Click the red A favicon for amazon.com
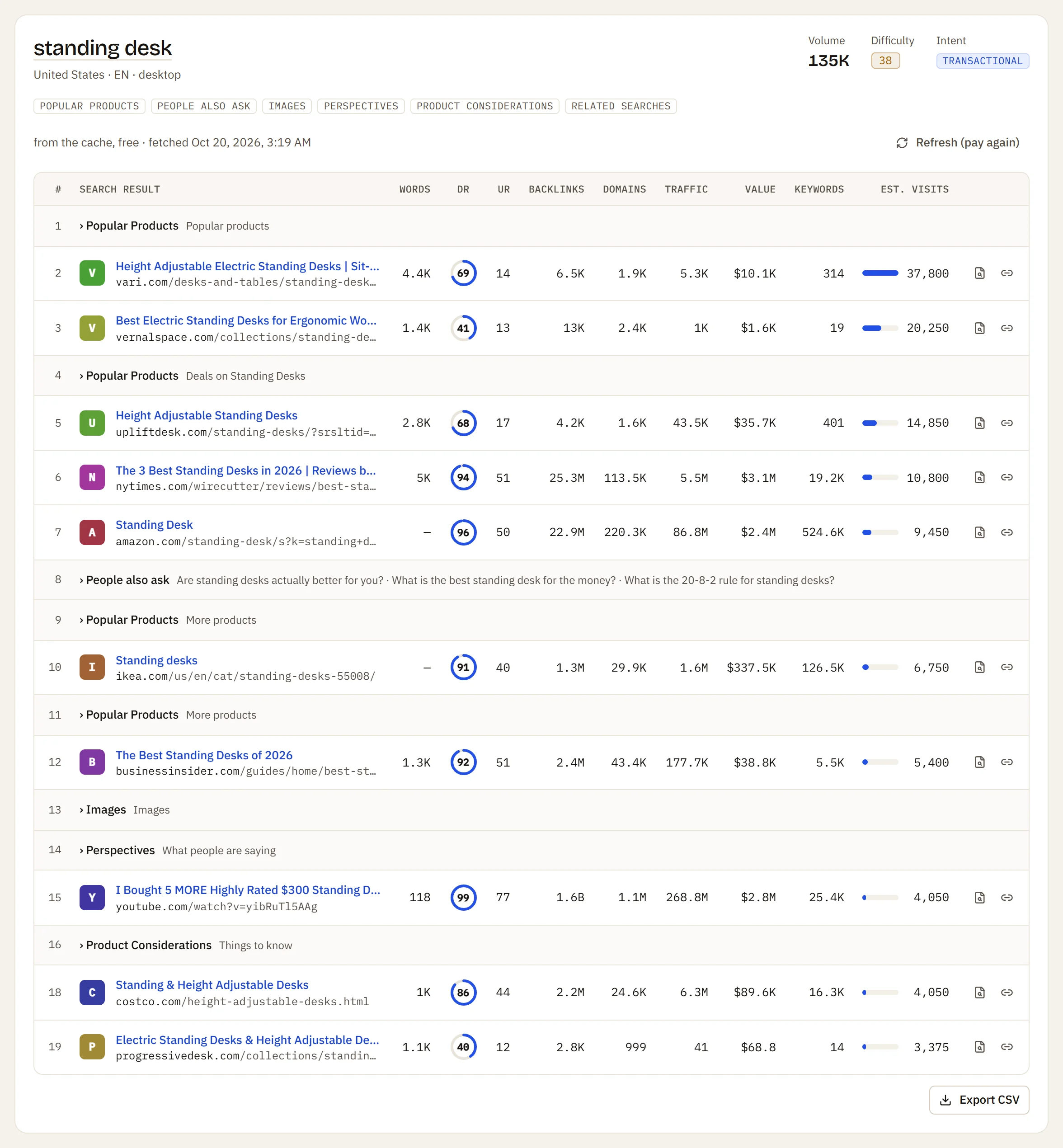The width and height of the screenshot is (1063, 1148). coord(92,532)
